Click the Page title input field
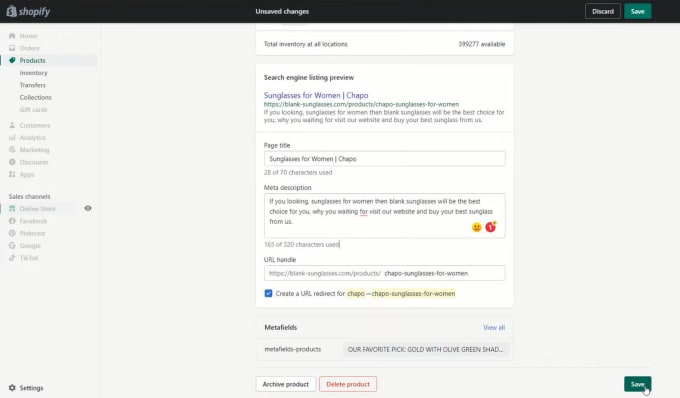Viewport: 680px width, 398px height. 385,159
